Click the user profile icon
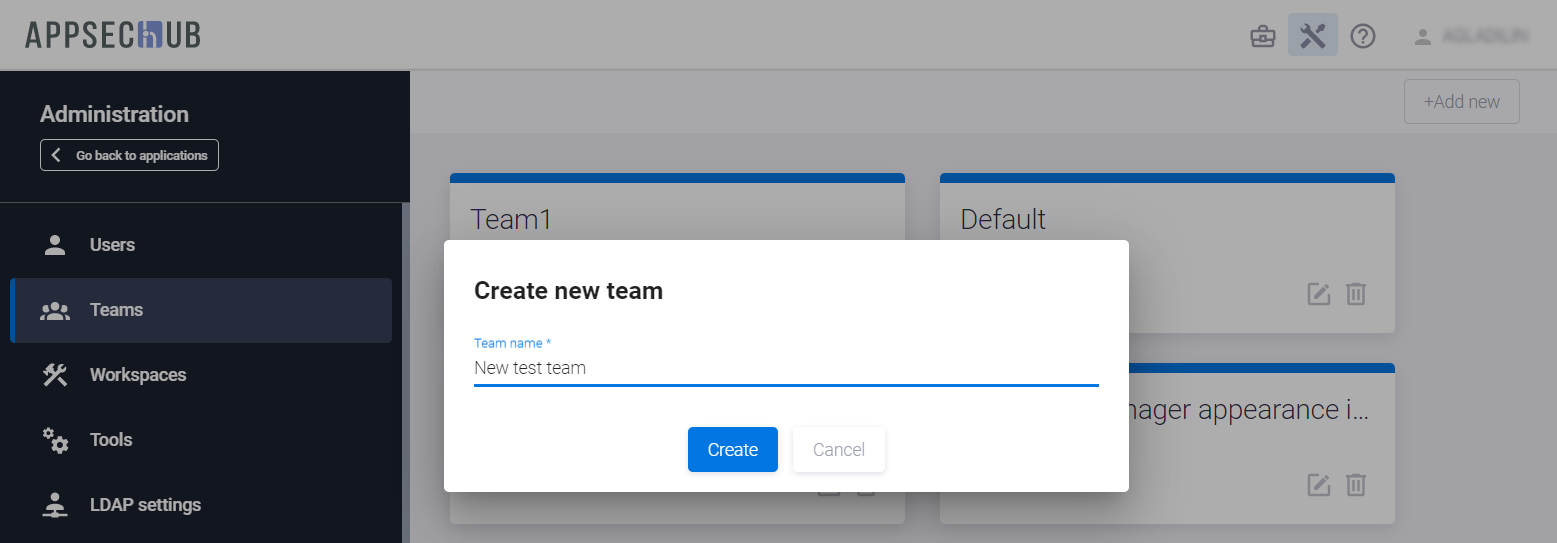 [1422, 36]
